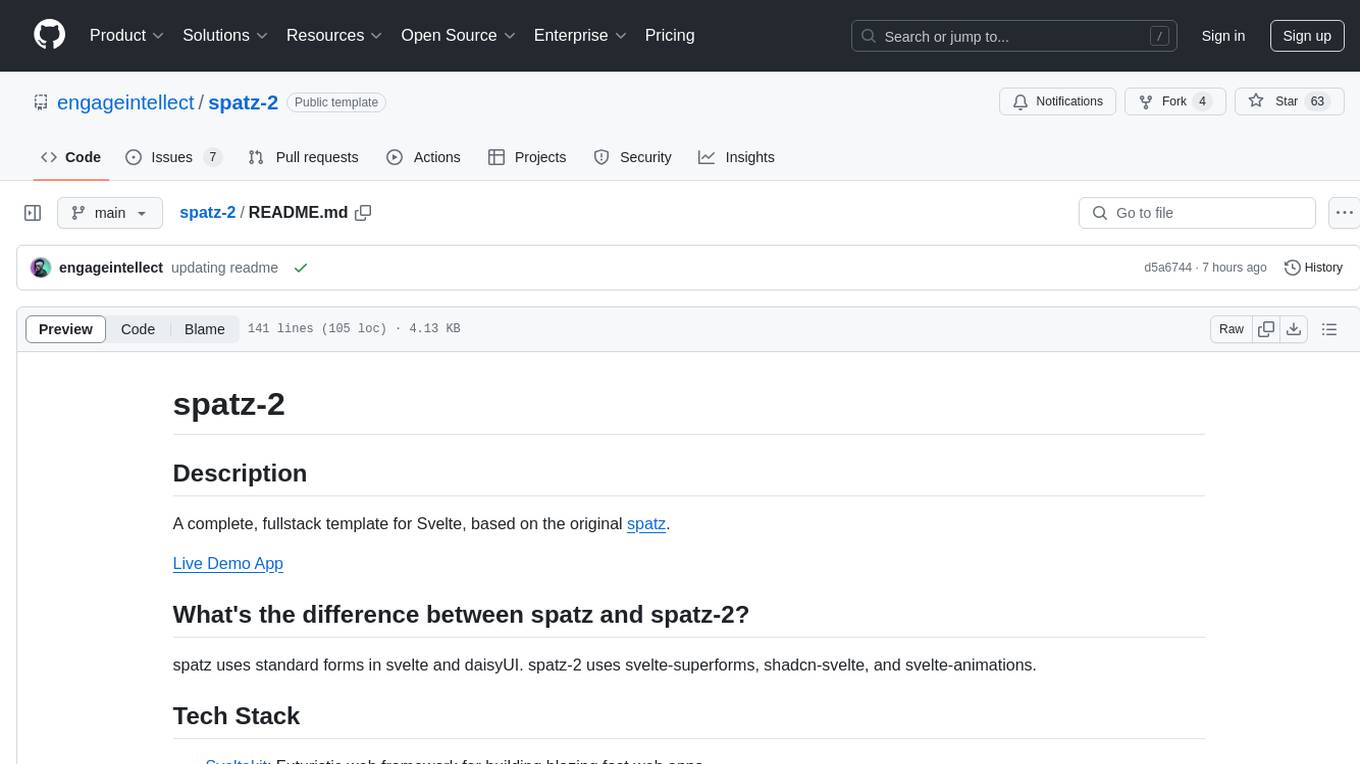This screenshot has height=764, width=1360.
Task: Click the Star count 63
Action: pos(1318,101)
